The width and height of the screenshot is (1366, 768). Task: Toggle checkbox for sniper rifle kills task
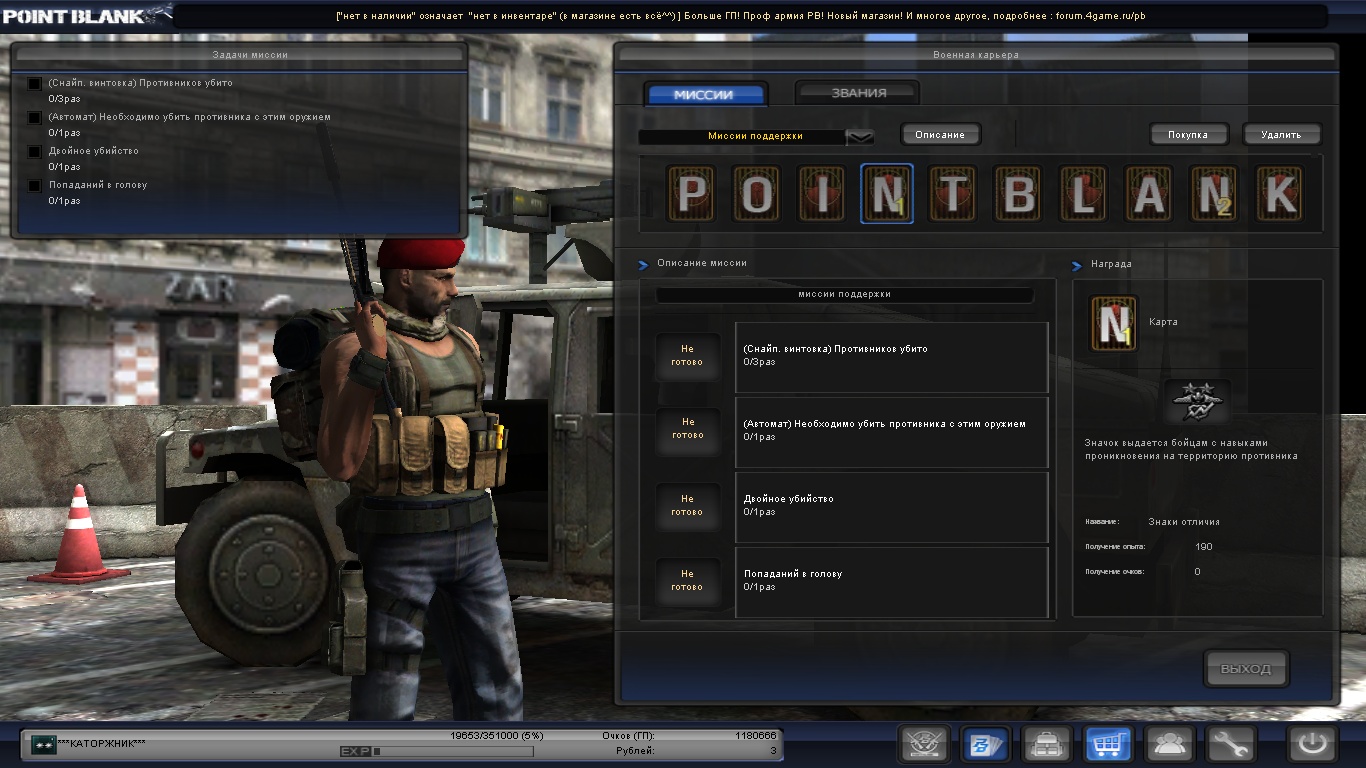click(x=35, y=84)
